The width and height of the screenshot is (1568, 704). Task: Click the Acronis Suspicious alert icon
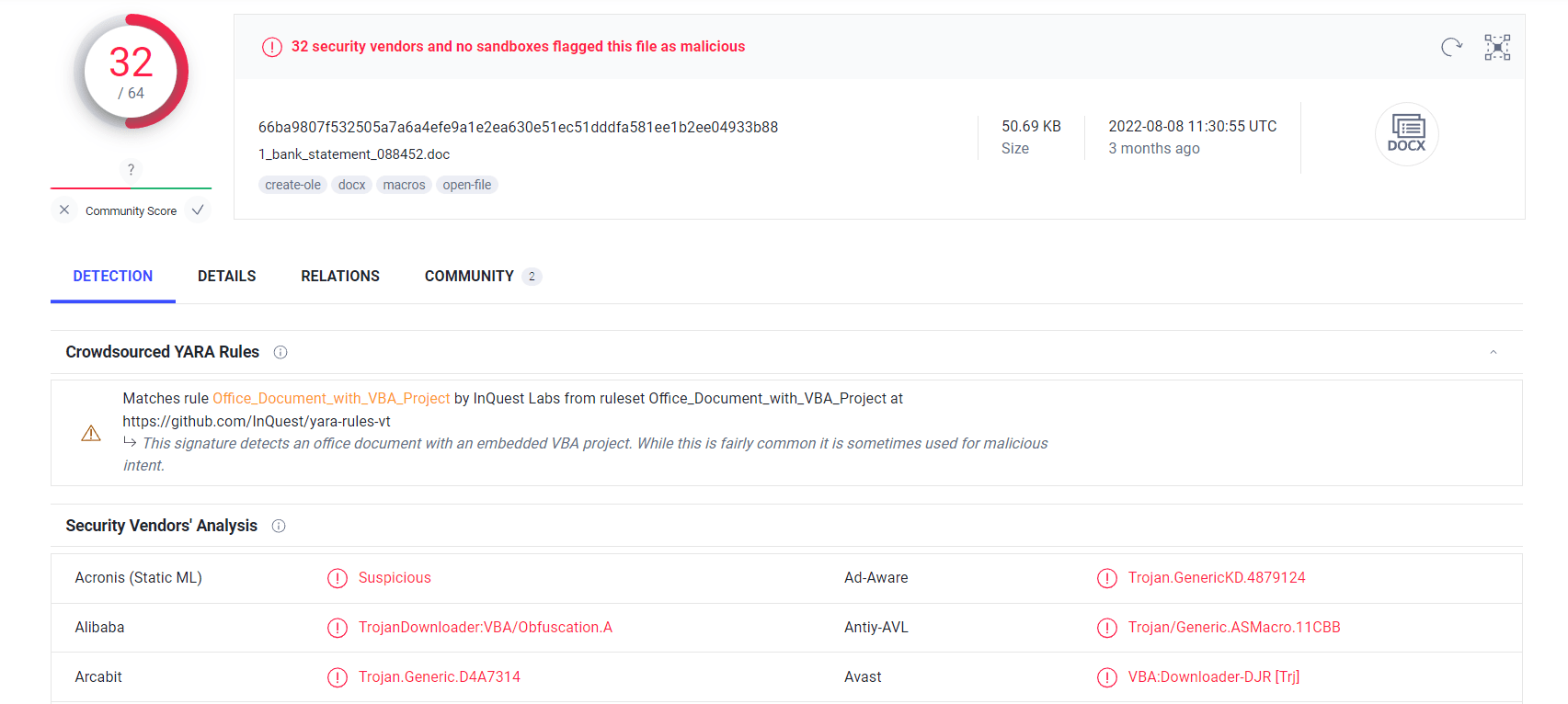coord(338,578)
